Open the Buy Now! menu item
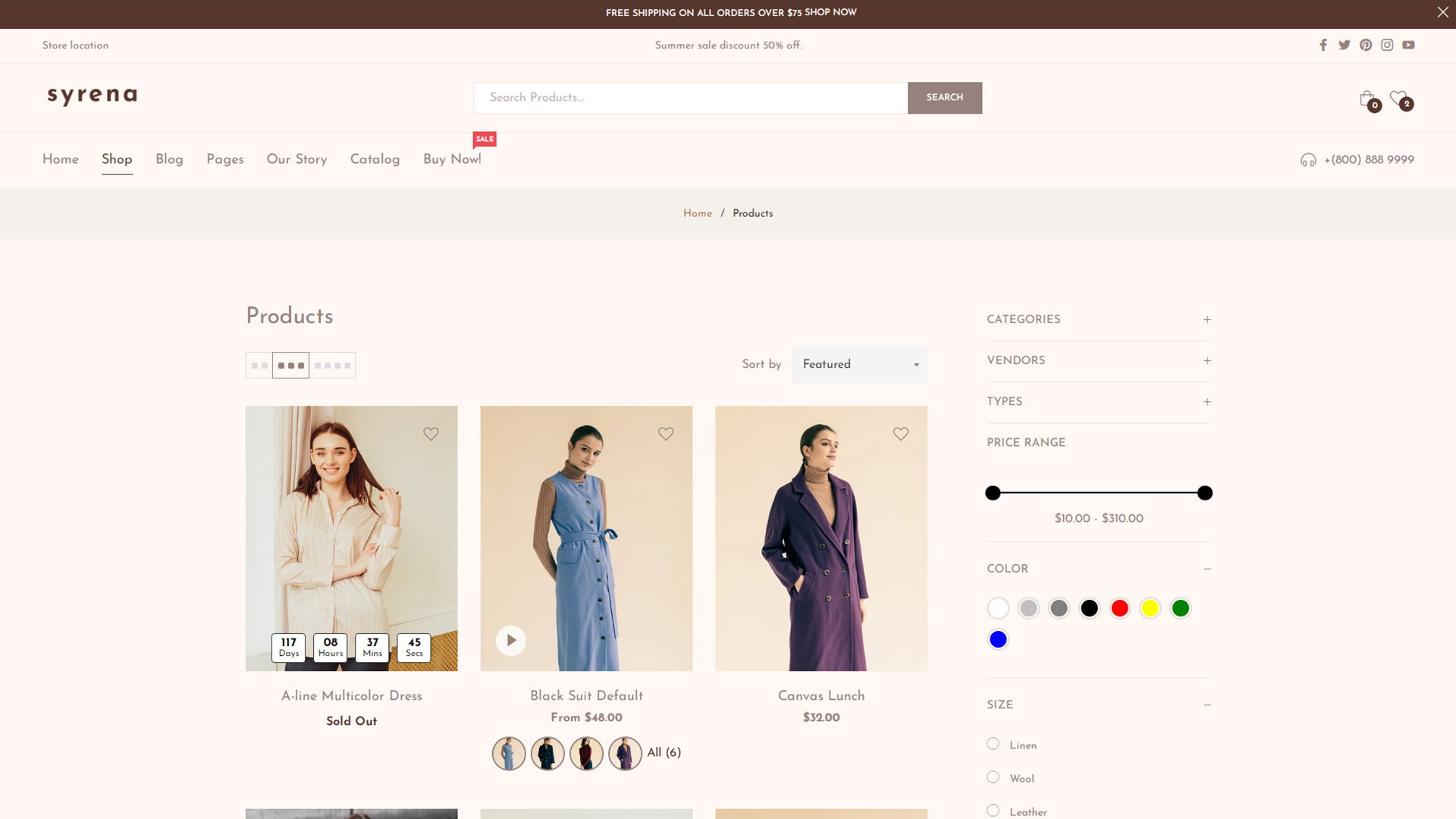Image resolution: width=1456 pixels, height=819 pixels. [452, 159]
